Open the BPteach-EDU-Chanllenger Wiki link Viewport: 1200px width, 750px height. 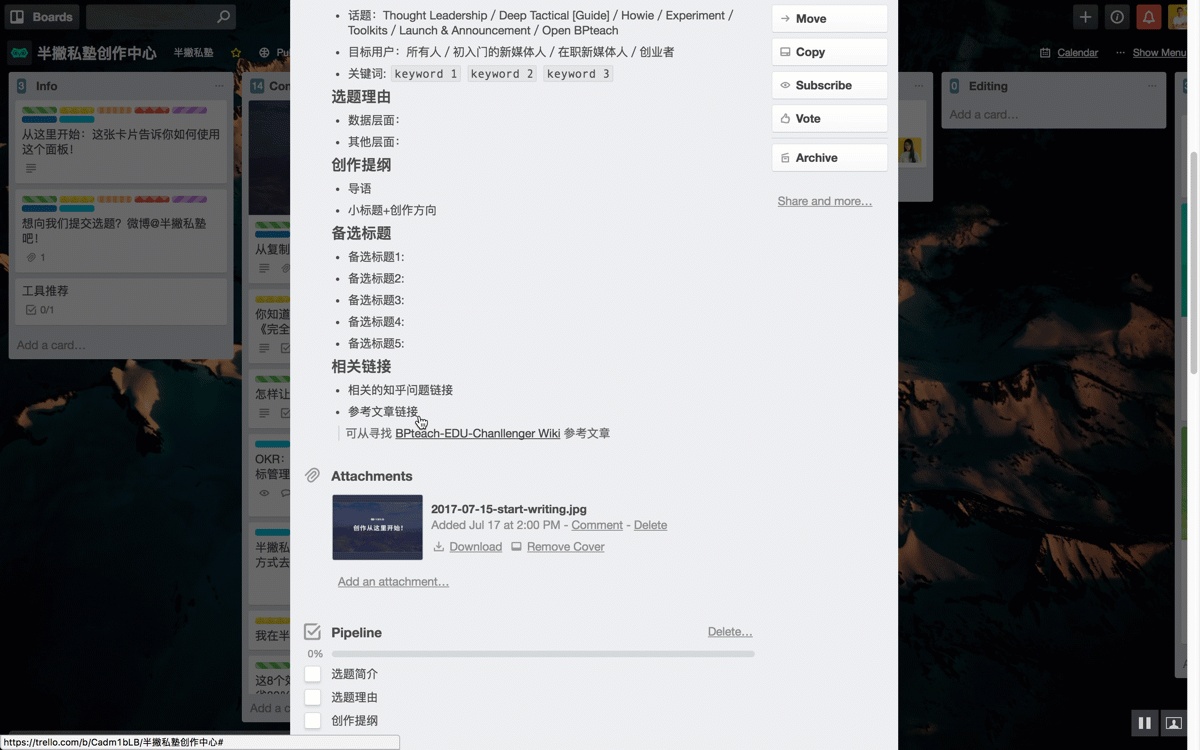477,433
